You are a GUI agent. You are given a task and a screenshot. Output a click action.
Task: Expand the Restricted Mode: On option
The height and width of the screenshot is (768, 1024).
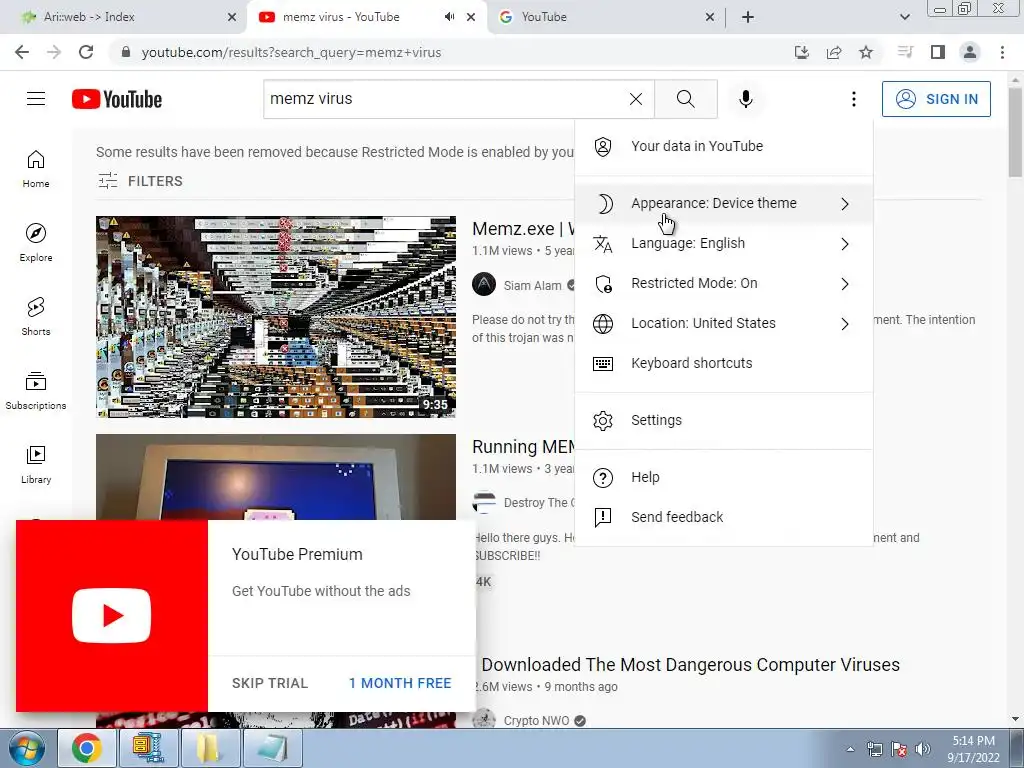coord(724,283)
